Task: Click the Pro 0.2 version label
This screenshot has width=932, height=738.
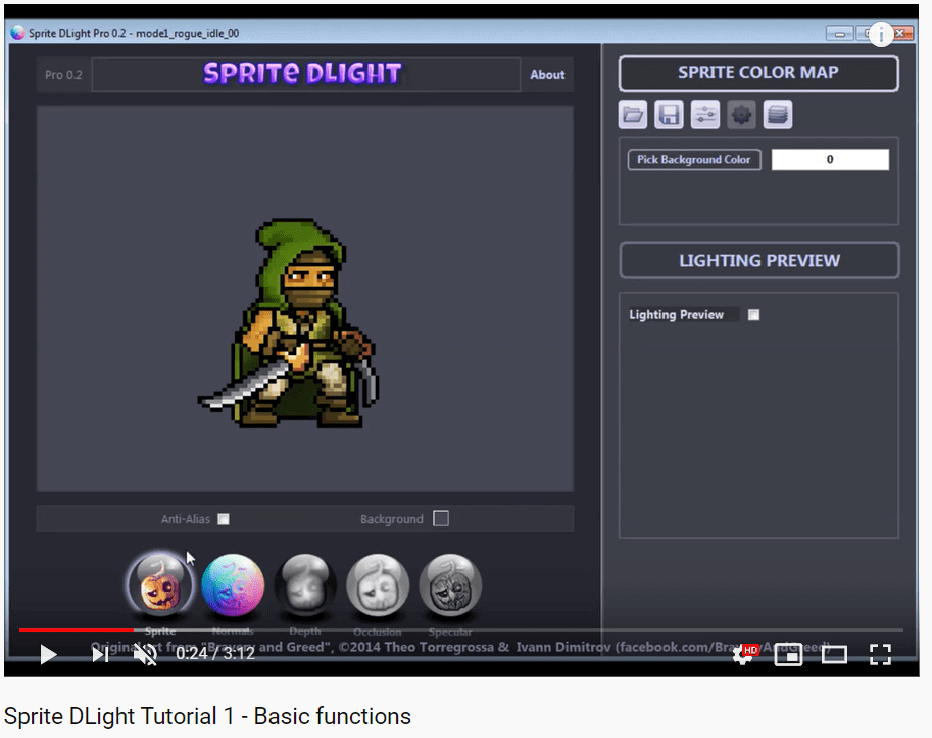Action: click(64, 75)
